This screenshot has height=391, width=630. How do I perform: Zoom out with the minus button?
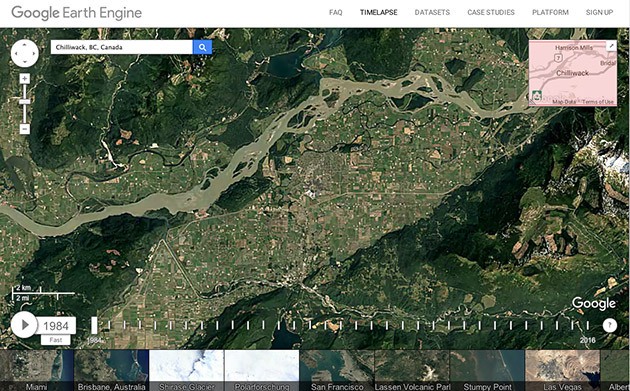tap(25, 129)
